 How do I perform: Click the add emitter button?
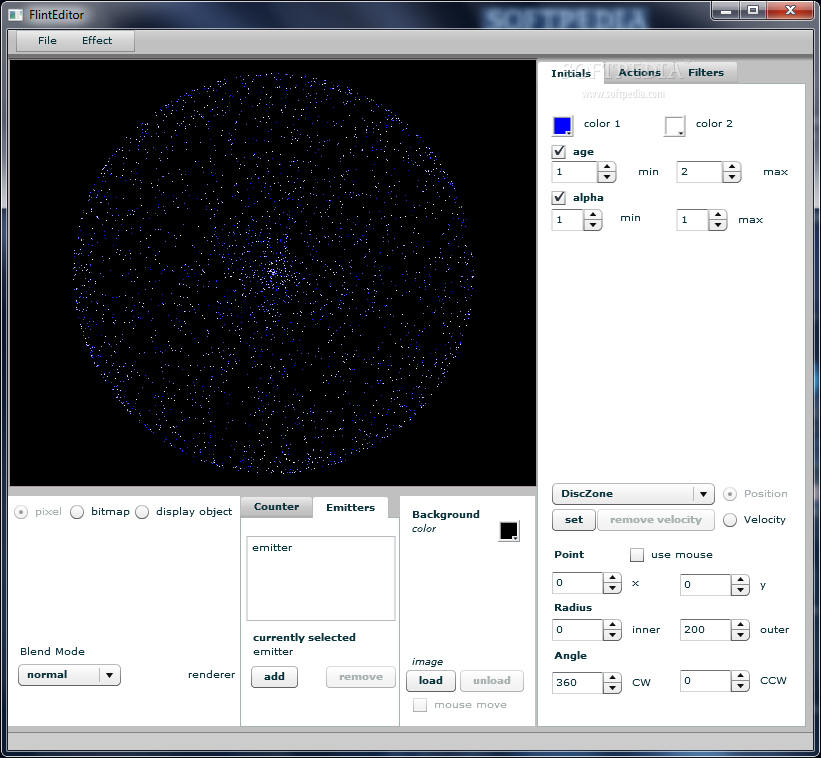274,677
